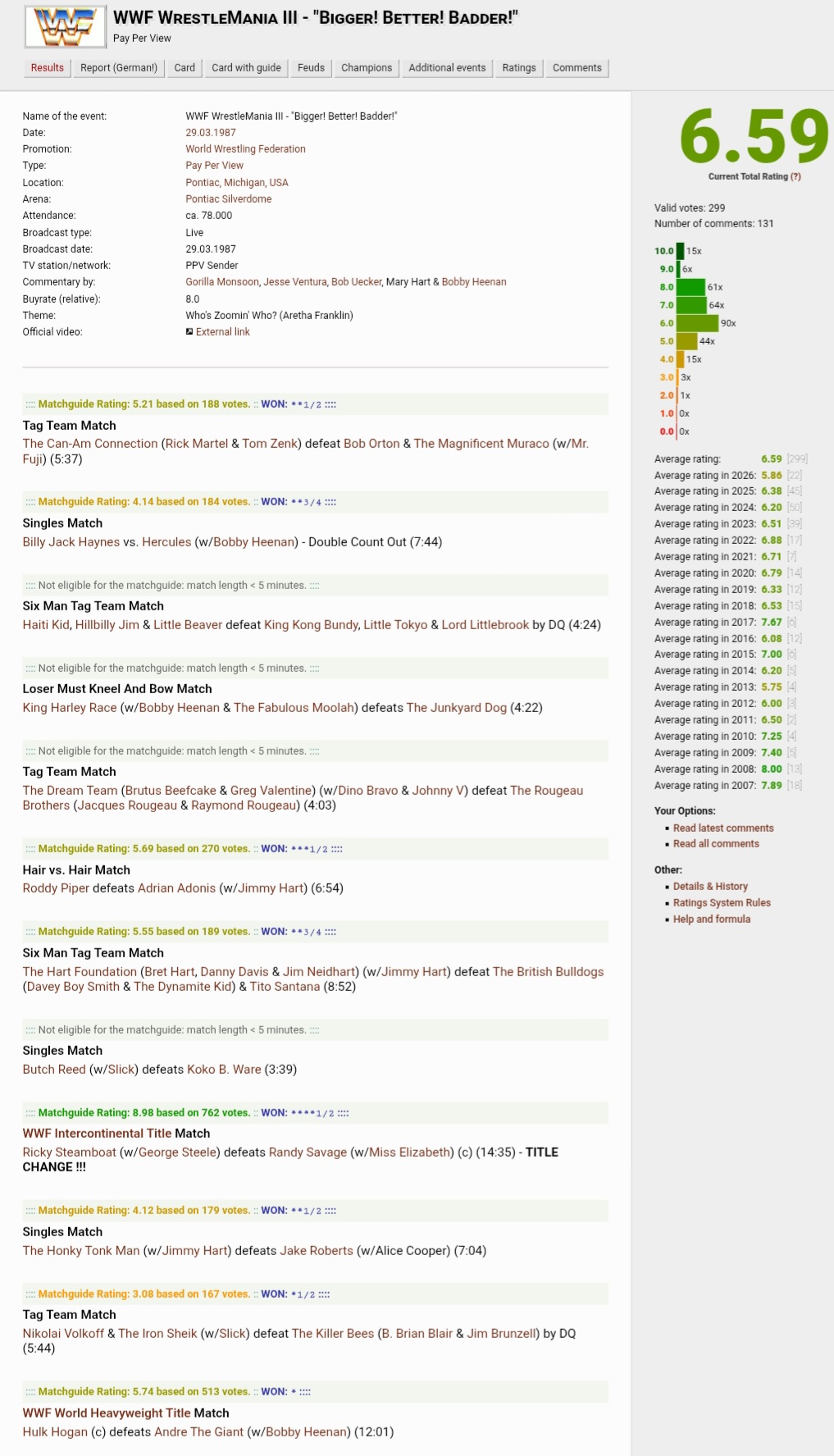Click the date link 29.03.1987
834x1456 pixels.
pos(211,133)
